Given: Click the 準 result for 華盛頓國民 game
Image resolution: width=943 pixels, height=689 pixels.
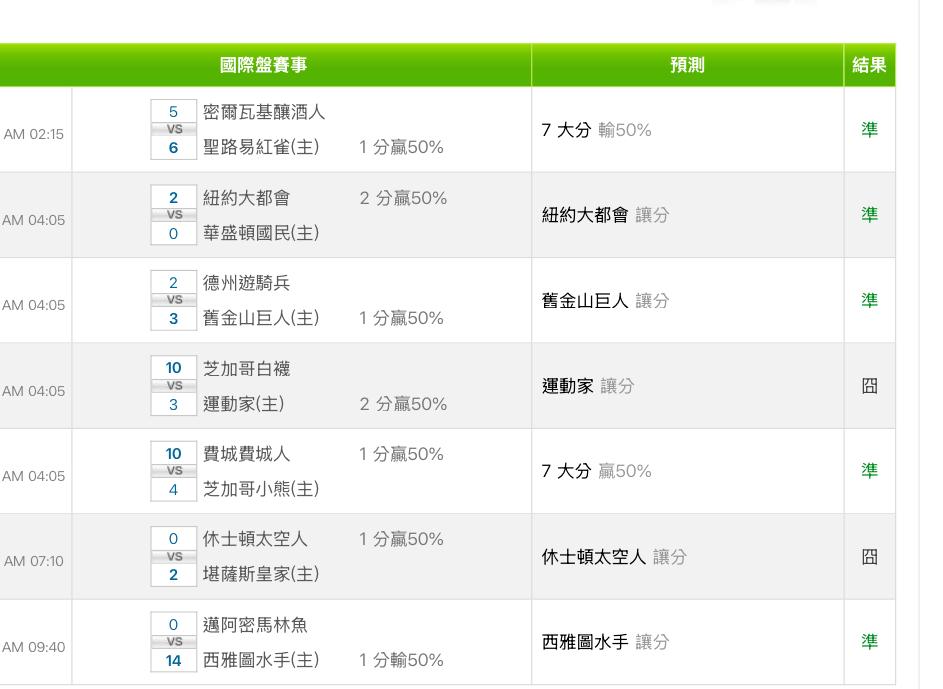Looking at the screenshot, I should pyautogui.click(x=870, y=215).
